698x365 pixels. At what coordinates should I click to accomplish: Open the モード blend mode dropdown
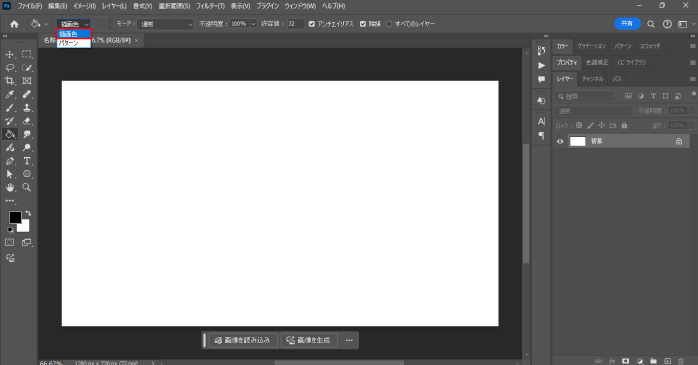[x=166, y=24]
